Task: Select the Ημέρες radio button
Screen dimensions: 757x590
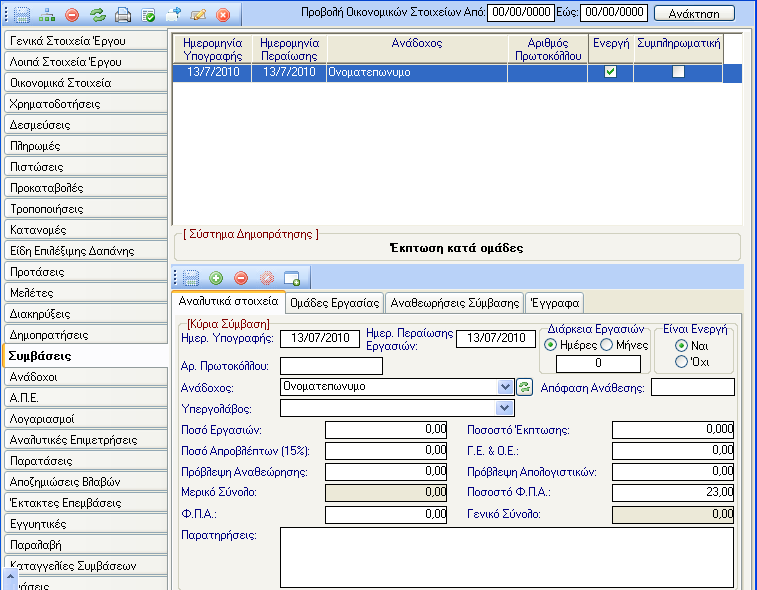Action: 550,345
